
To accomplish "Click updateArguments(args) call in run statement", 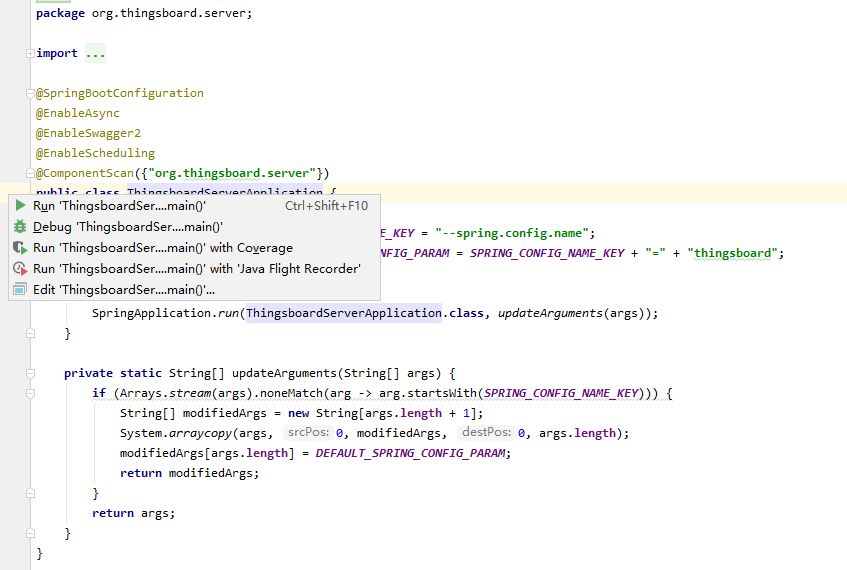I will [574, 313].
